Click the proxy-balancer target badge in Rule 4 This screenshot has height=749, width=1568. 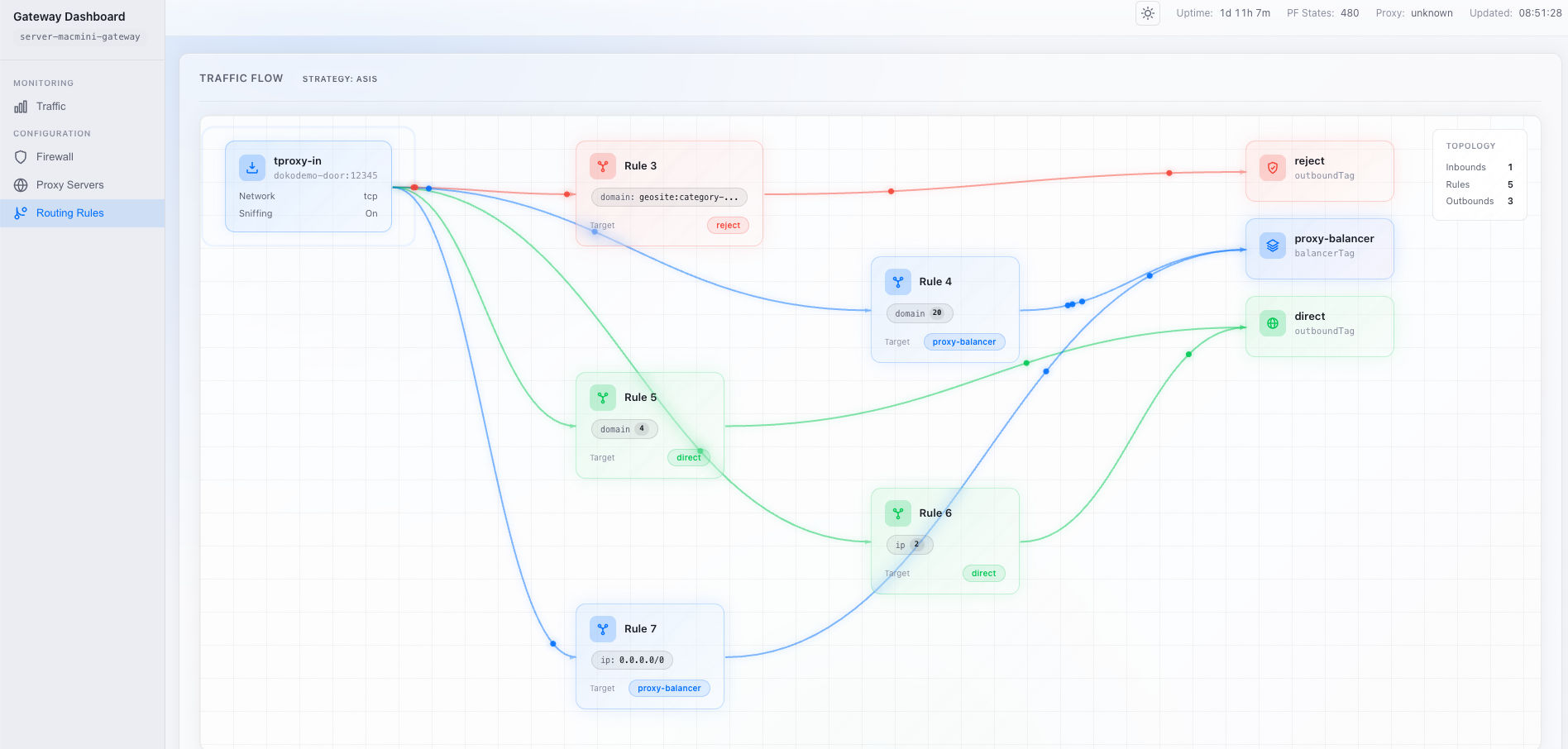(963, 342)
